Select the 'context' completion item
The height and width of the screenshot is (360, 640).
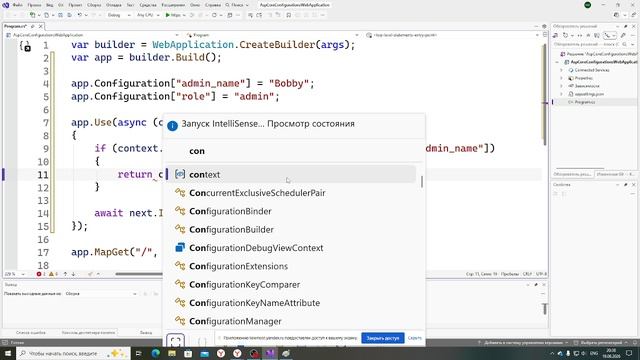pos(291,174)
